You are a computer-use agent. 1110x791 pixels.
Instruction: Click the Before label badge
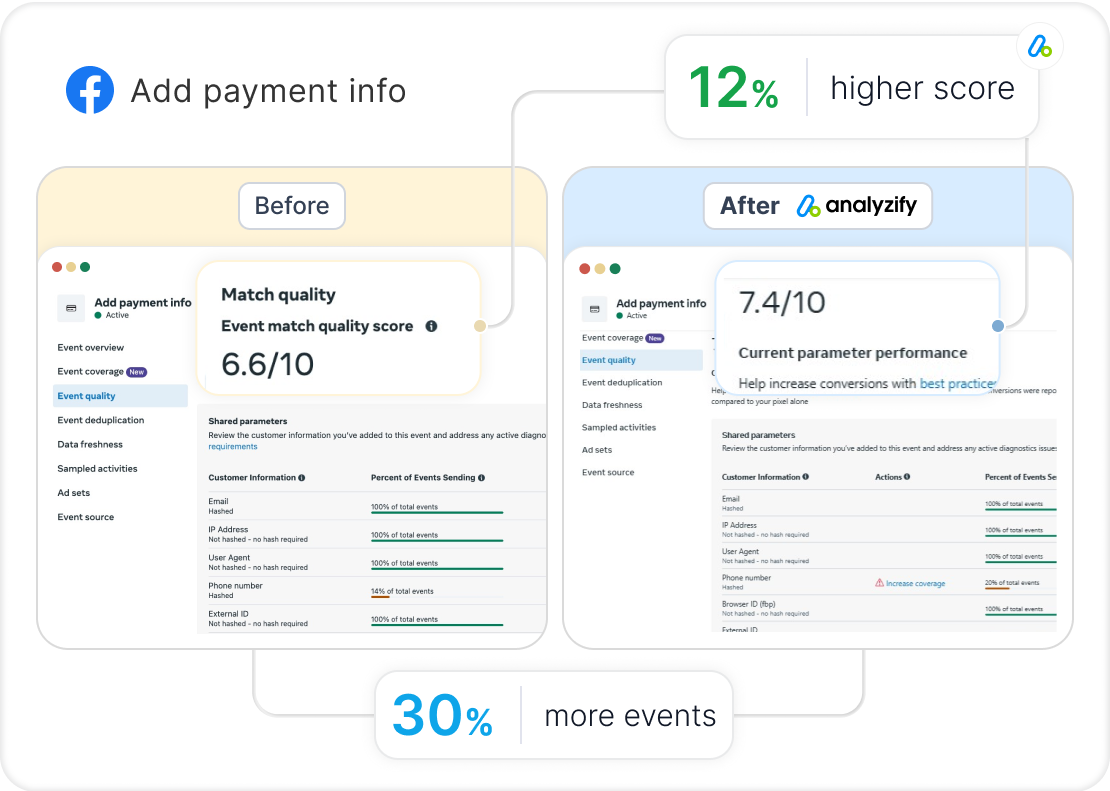pos(292,206)
